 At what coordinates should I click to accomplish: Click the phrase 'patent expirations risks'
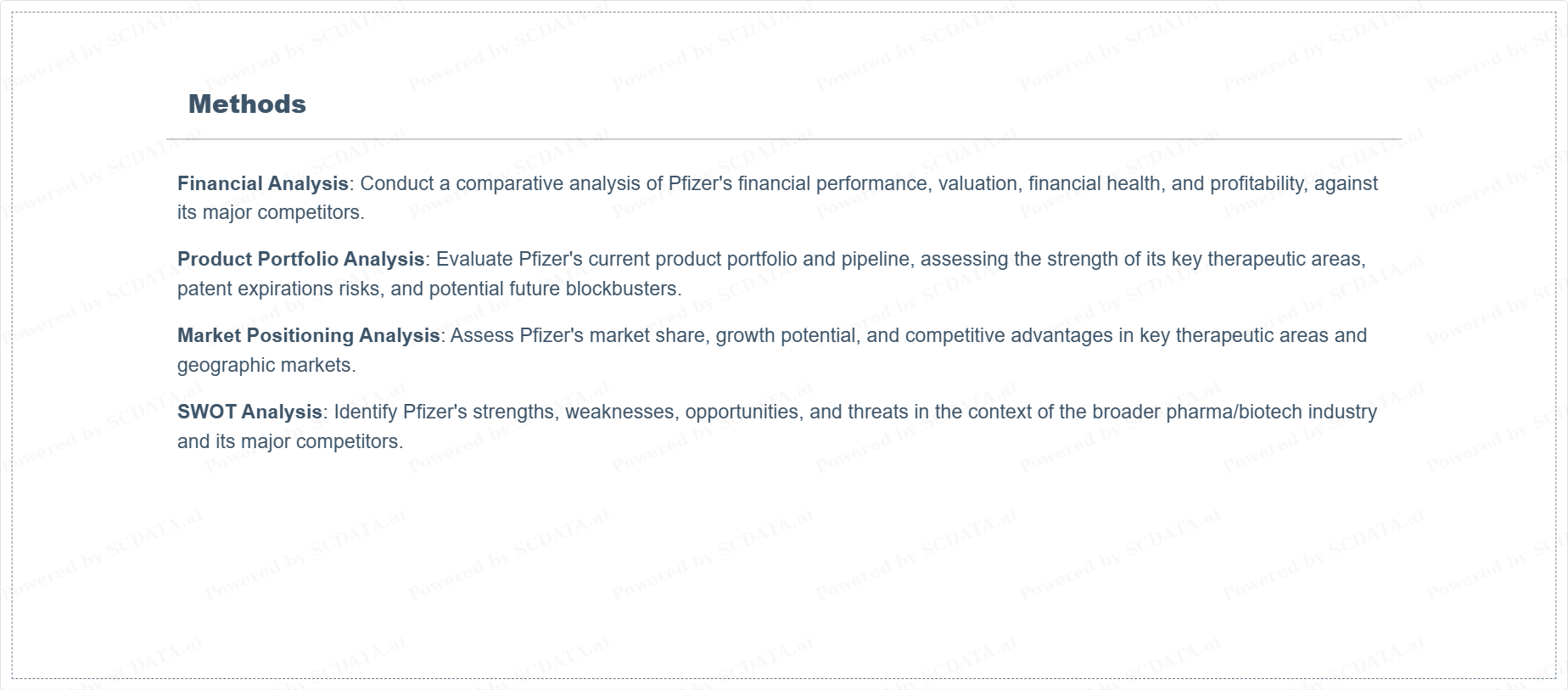point(279,289)
